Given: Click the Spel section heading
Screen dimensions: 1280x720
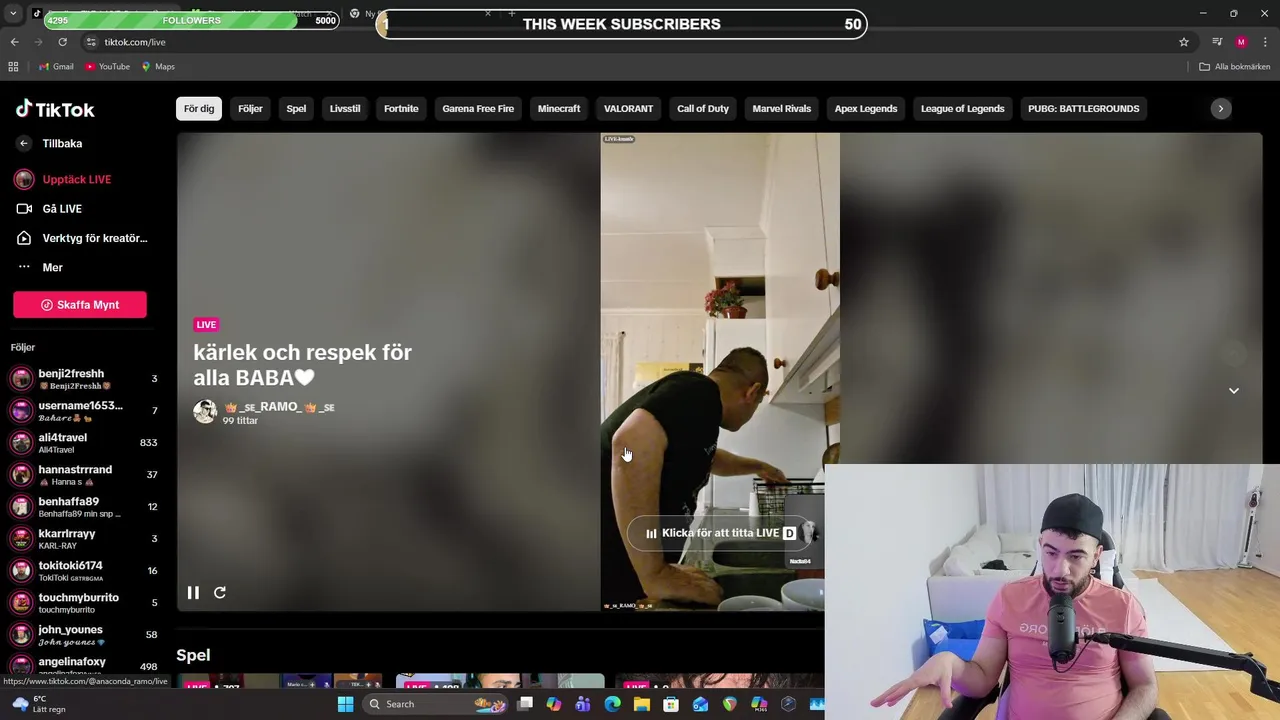Looking at the screenshot, I should pos(193,655).
